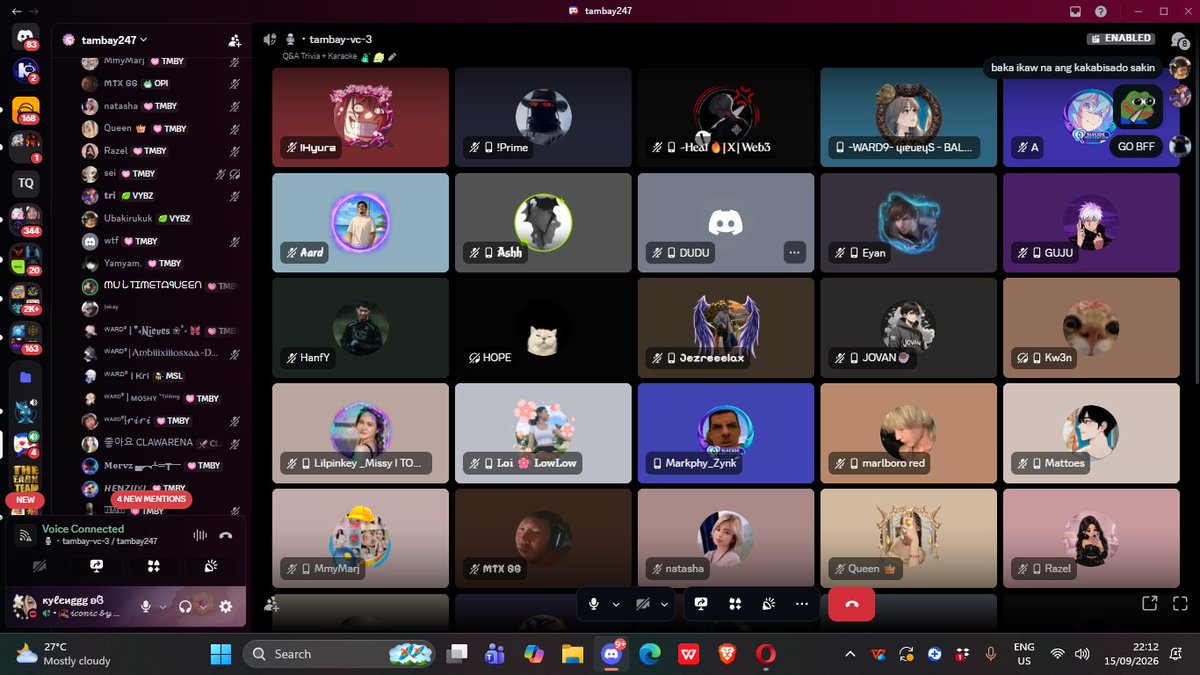This screenshot has width=1200, height=675.
Task: Select Yamyam. in the voice member list
Action: point(161,263)
